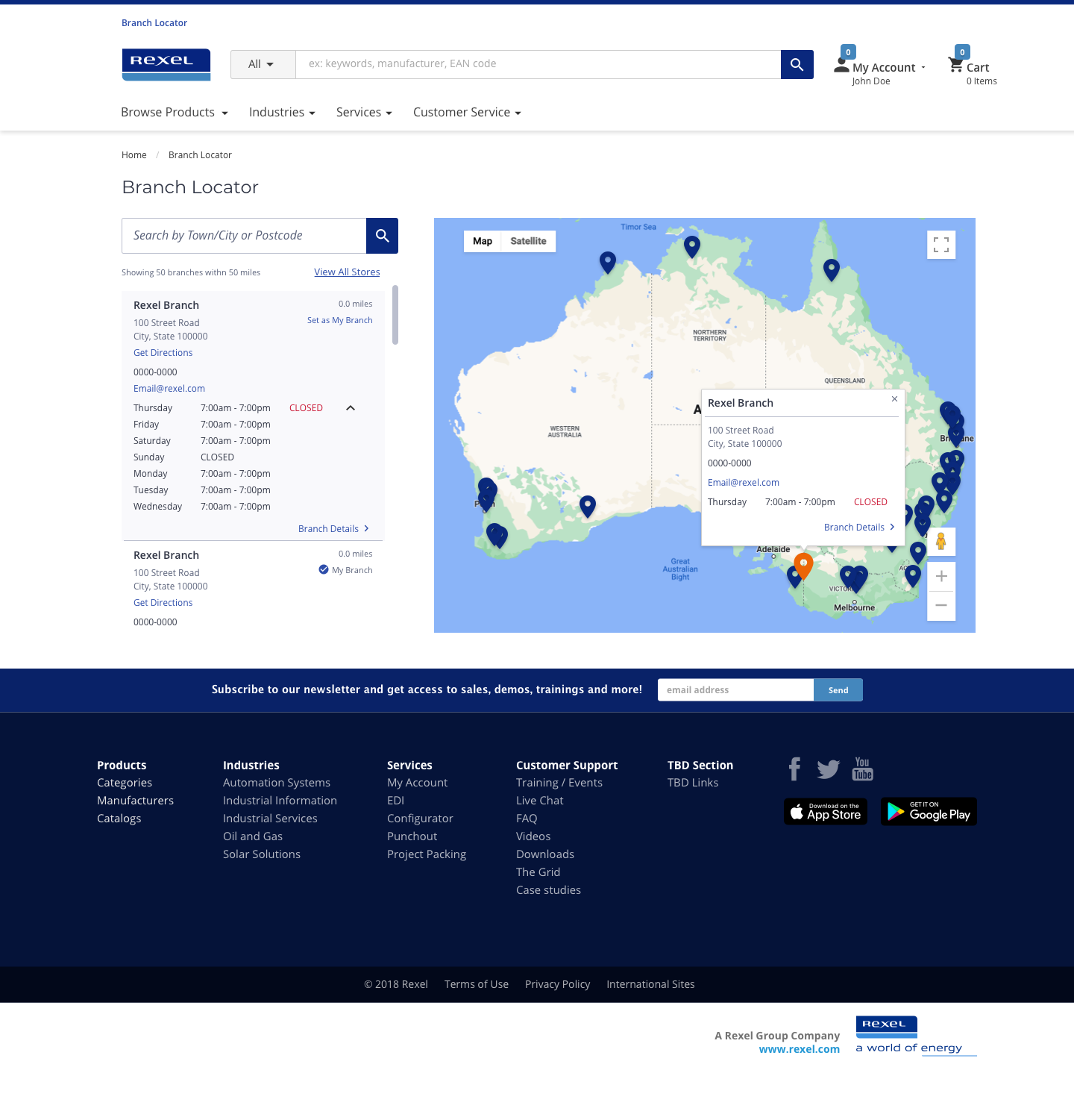Select the map pin in northern Queensland
The height and width of the screenshot is (1120, 1074).
point(832,269)
